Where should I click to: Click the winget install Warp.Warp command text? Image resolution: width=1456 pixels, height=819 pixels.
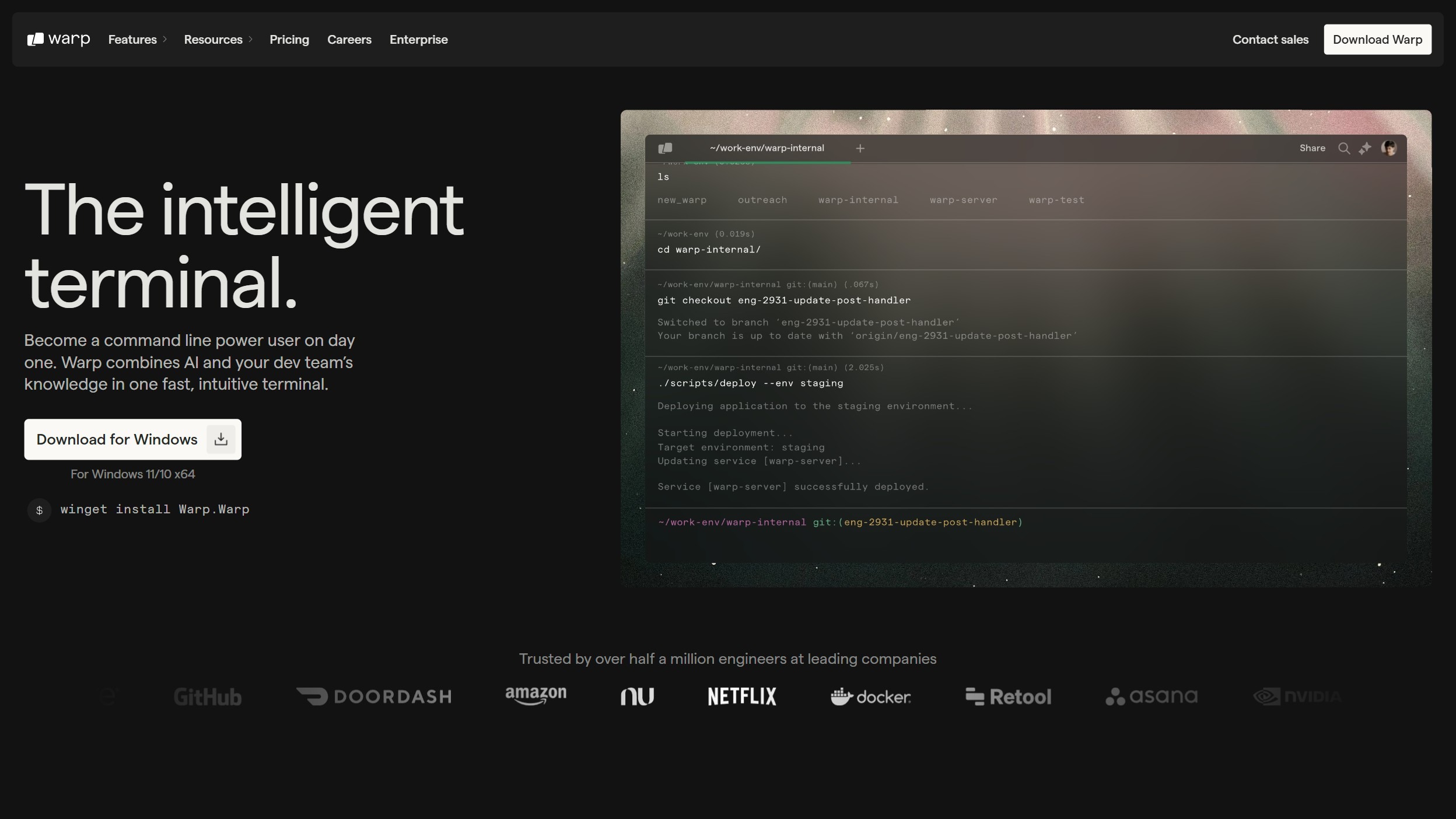[155, 509]
